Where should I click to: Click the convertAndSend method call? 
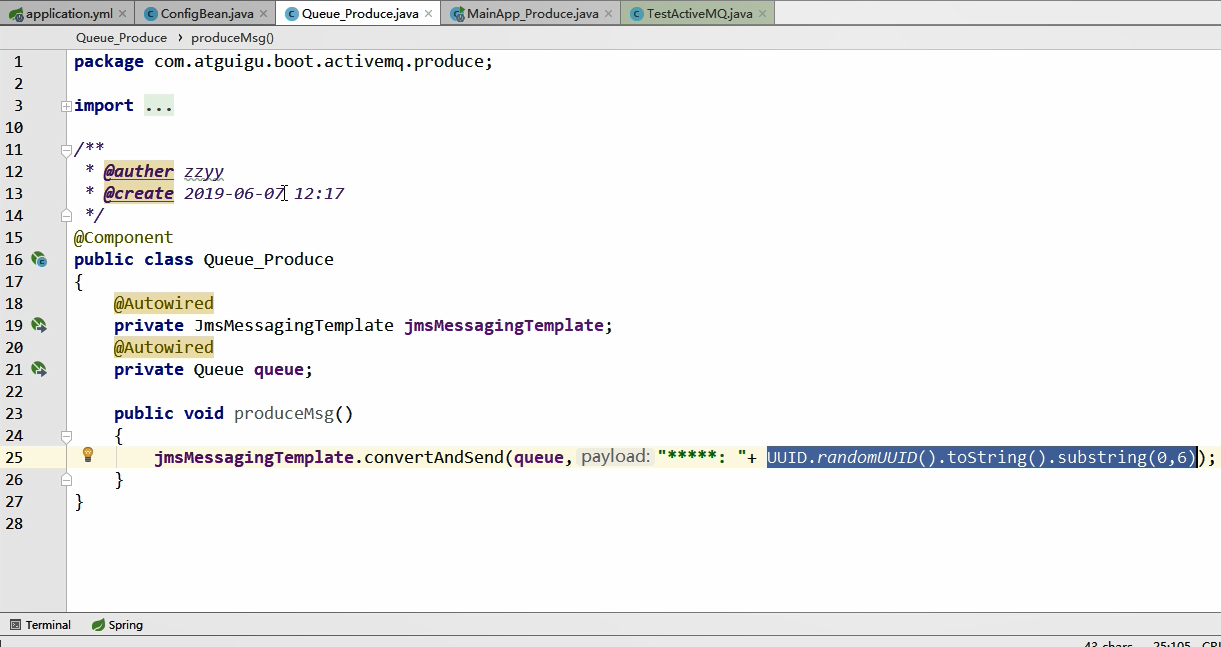[x=434, y=458]
